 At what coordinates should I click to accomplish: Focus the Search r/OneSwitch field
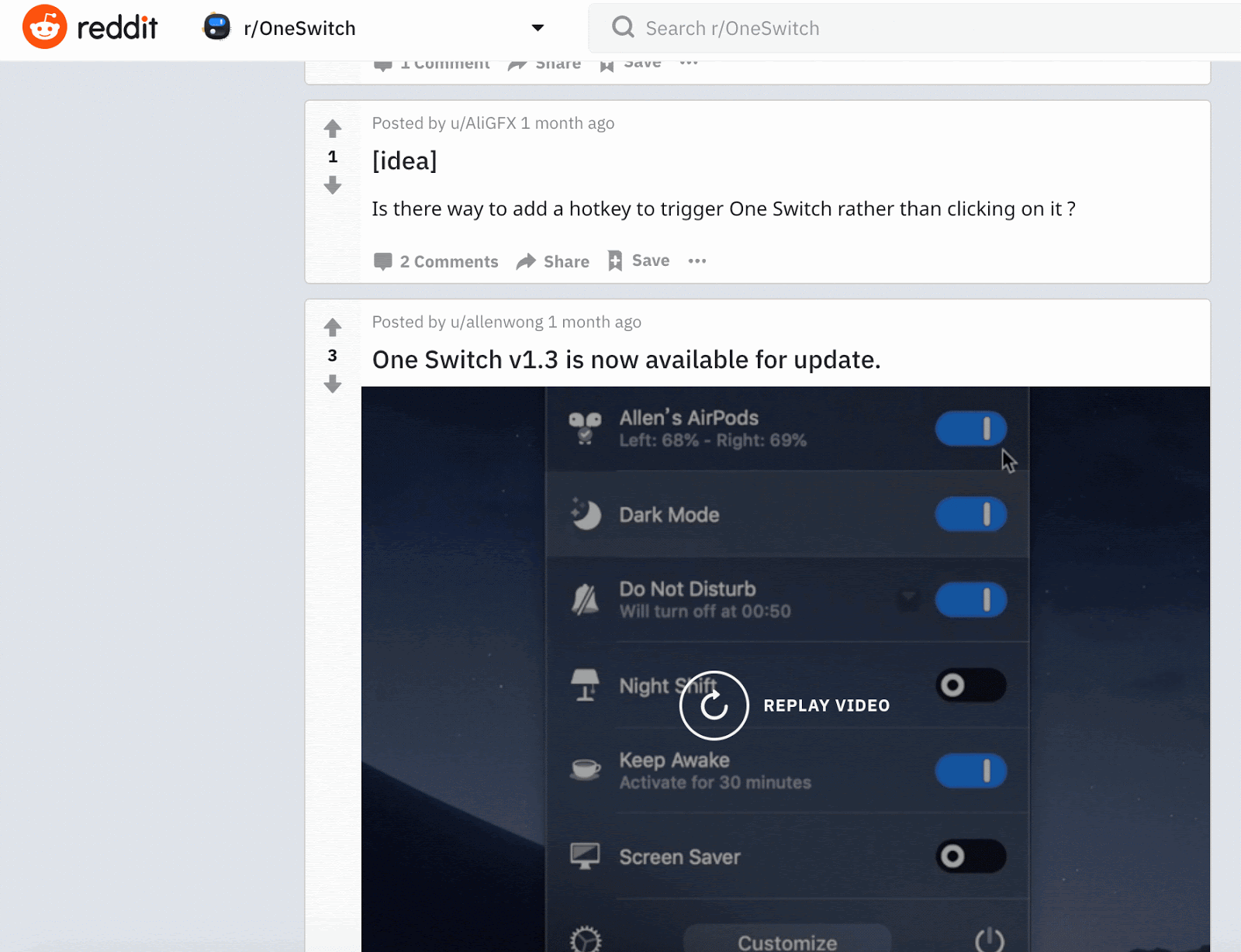[x=915, y=28]
